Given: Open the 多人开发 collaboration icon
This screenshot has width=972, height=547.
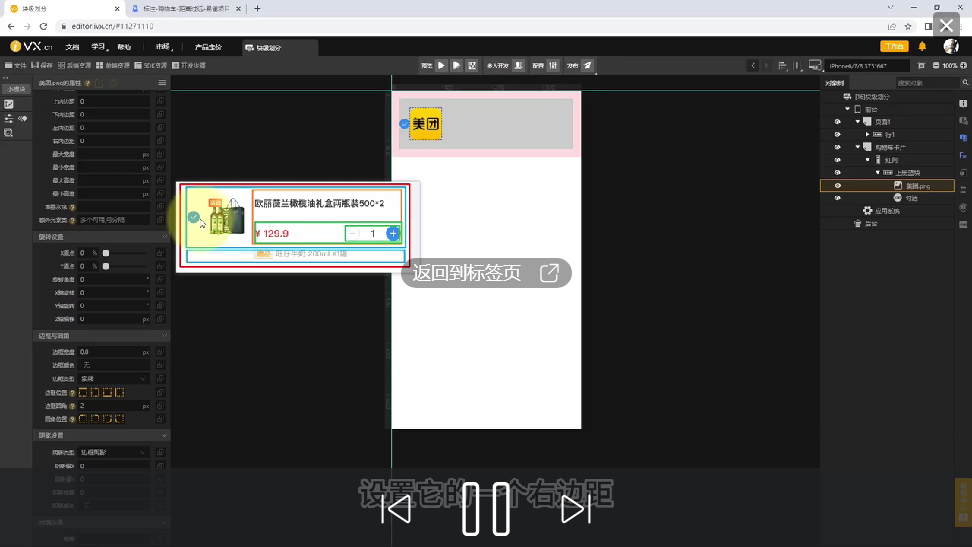Looking at the screenshot, I should tap(519, 65).
